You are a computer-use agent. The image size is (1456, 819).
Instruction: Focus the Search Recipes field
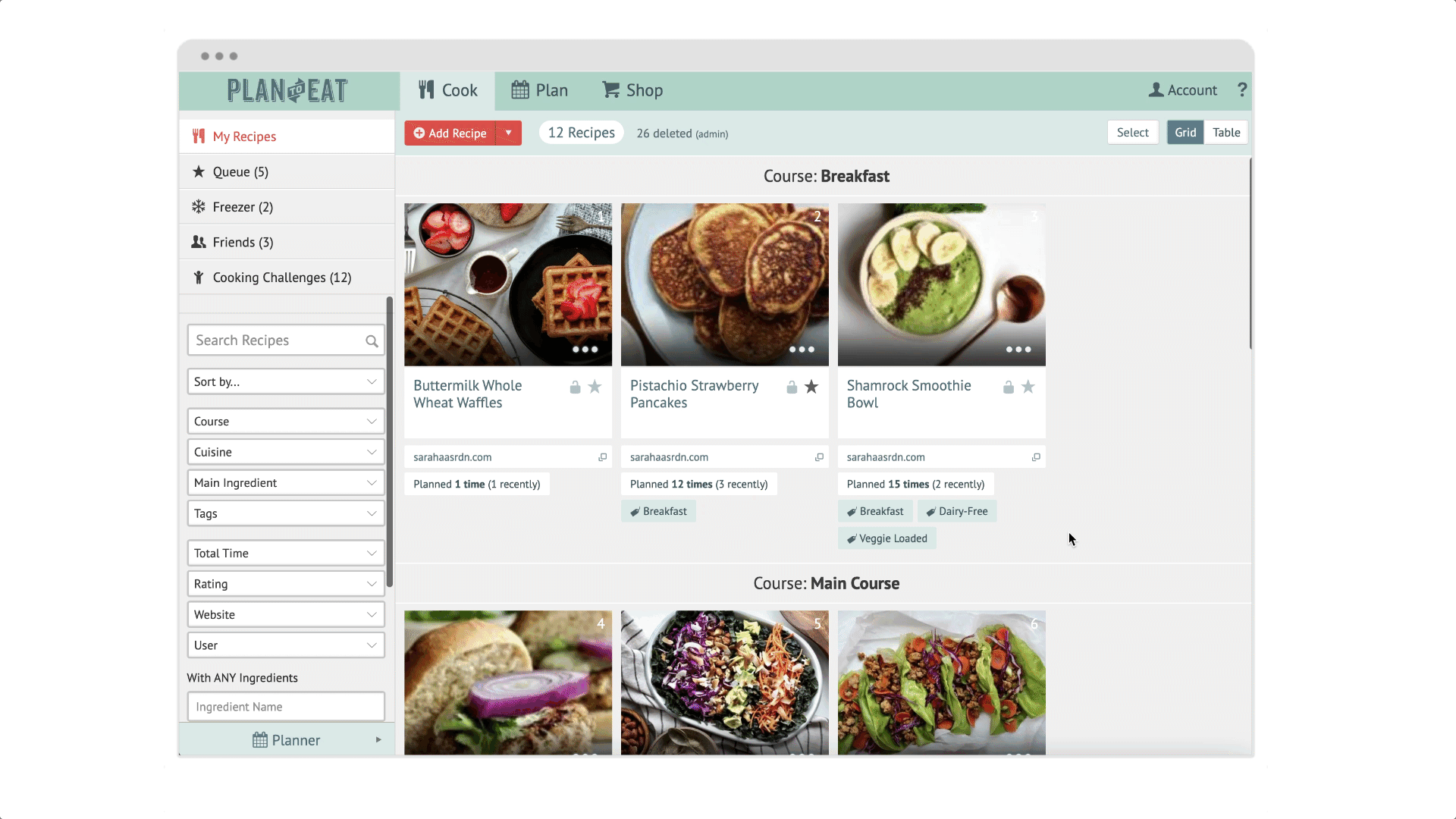[x=286, y=340]
